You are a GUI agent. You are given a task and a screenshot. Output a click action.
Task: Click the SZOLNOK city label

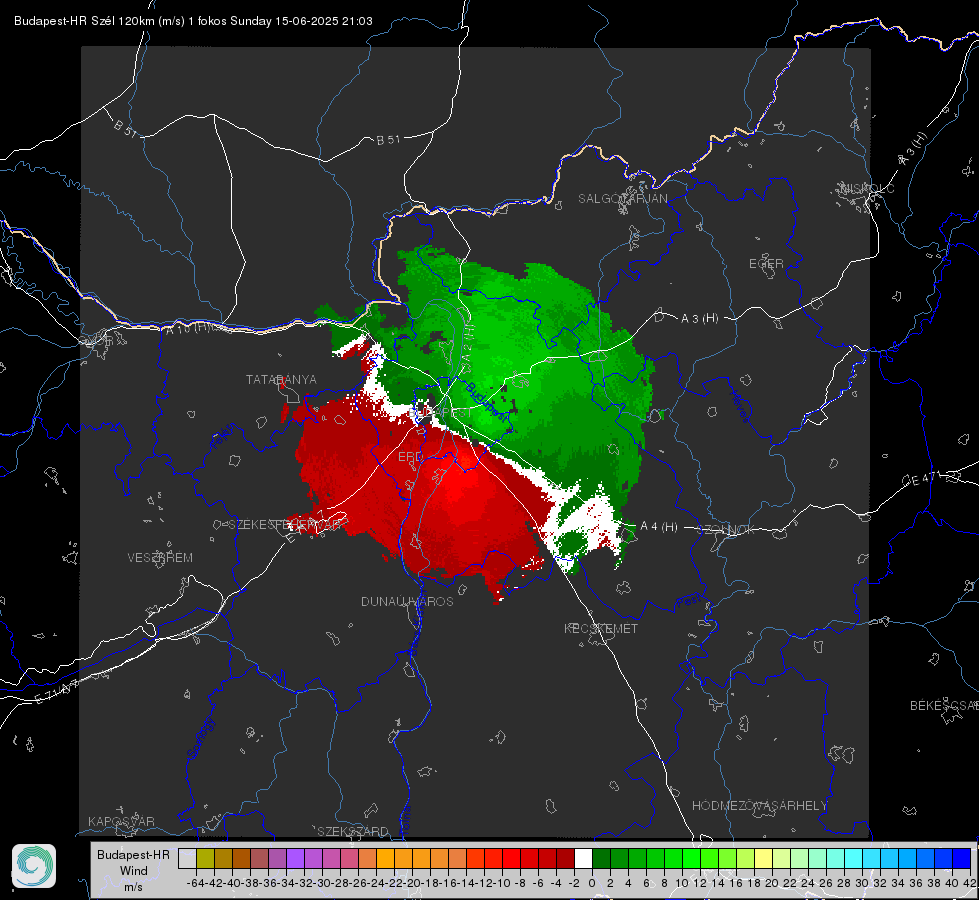click(726, 529)
